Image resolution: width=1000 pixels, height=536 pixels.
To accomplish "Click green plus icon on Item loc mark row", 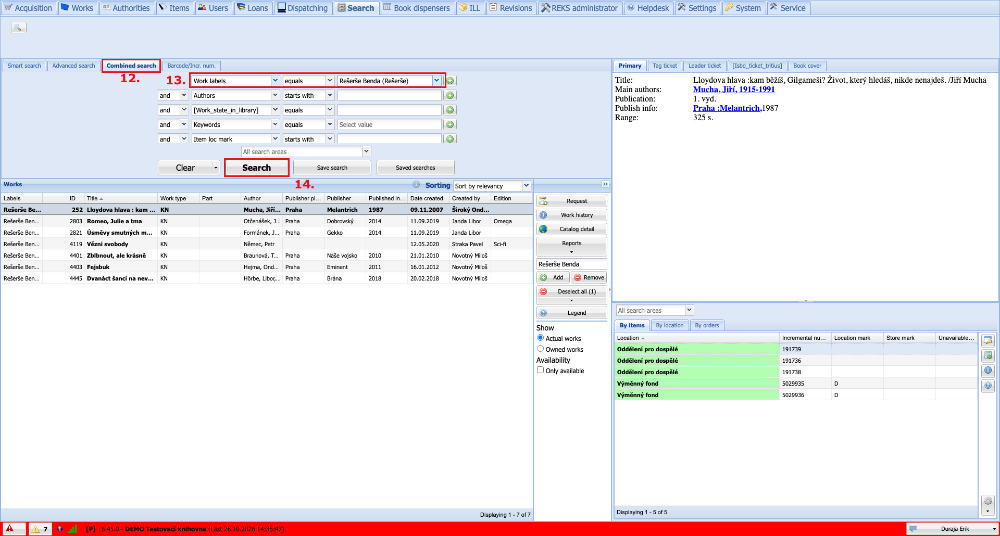I will (x=450, y=139).
